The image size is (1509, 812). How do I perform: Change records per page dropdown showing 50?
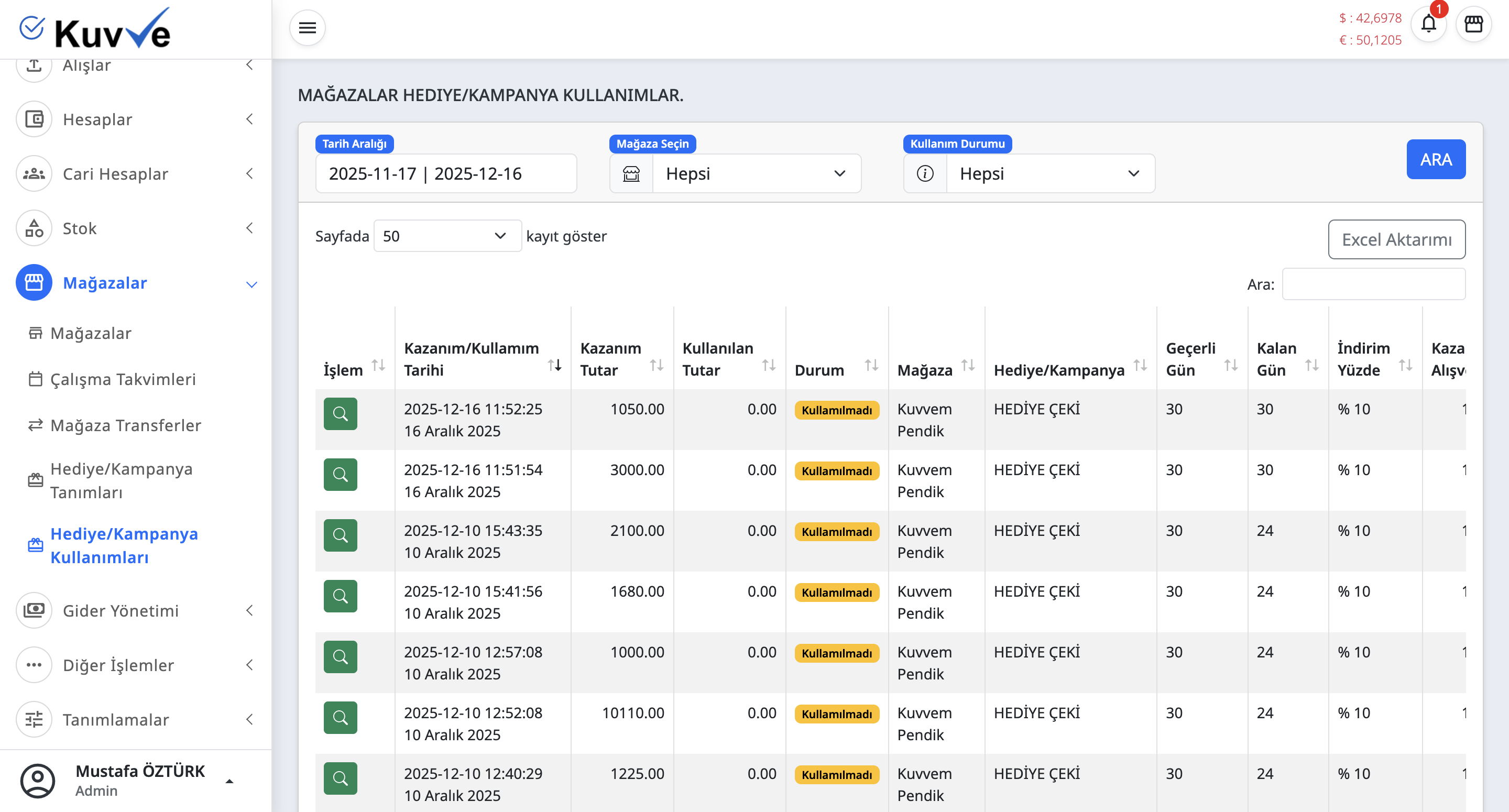pos(447,236)
